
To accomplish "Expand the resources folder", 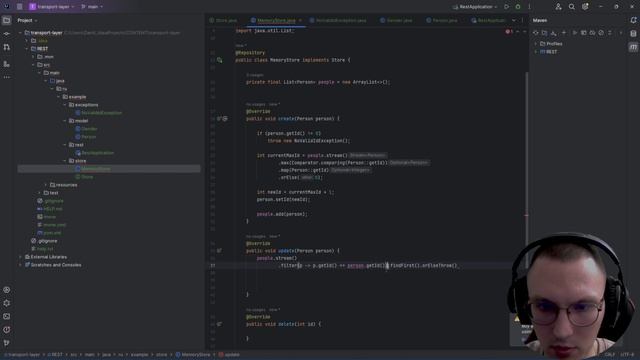I will (x=46, y=185).
